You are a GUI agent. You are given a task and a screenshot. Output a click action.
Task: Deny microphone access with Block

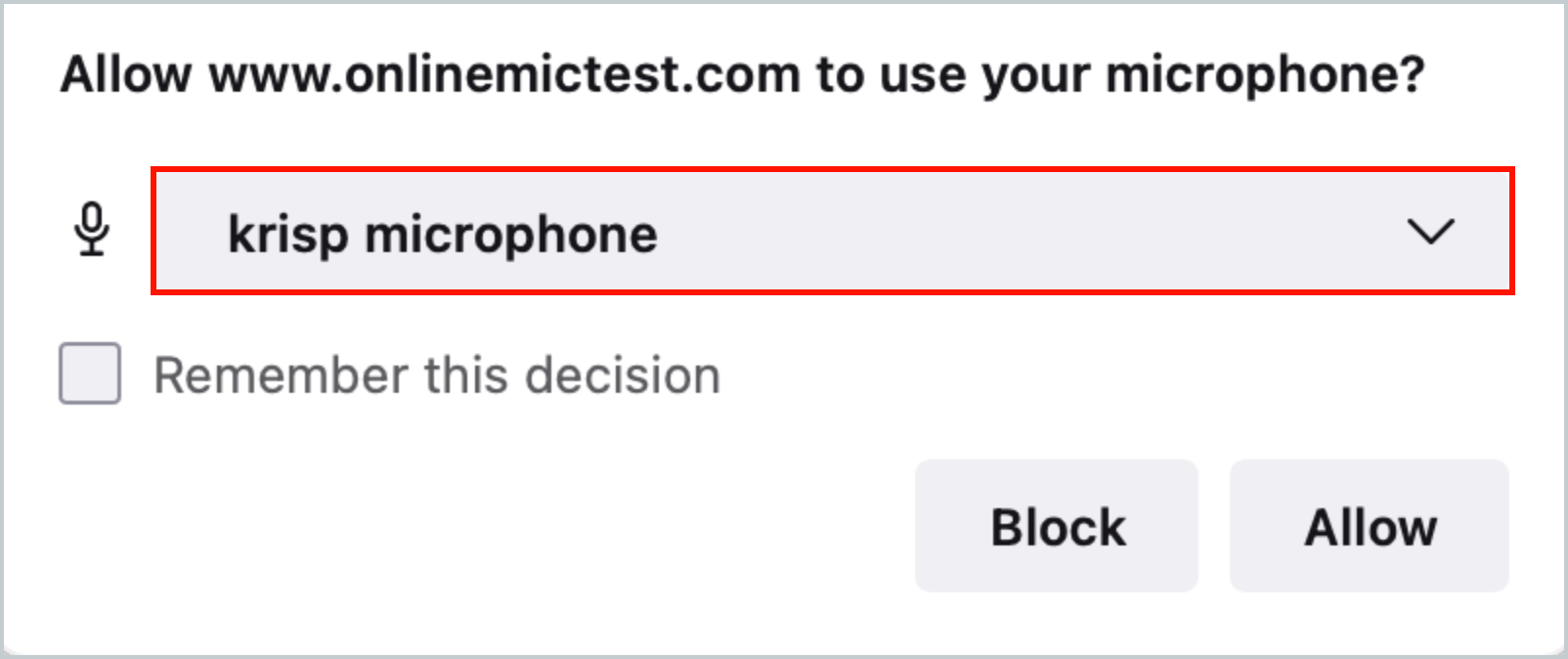(1056, 526)
